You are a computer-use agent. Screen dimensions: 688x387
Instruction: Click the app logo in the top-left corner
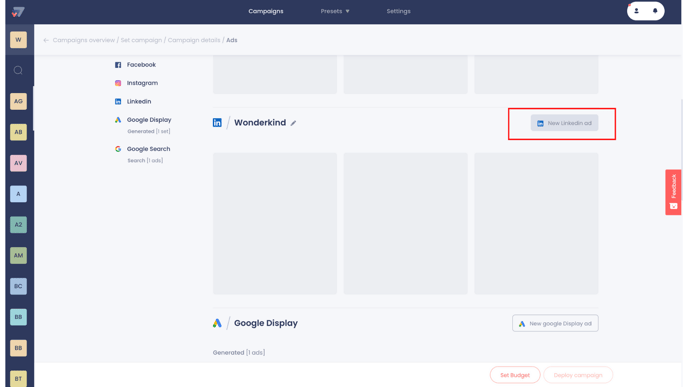click(18, 12)
